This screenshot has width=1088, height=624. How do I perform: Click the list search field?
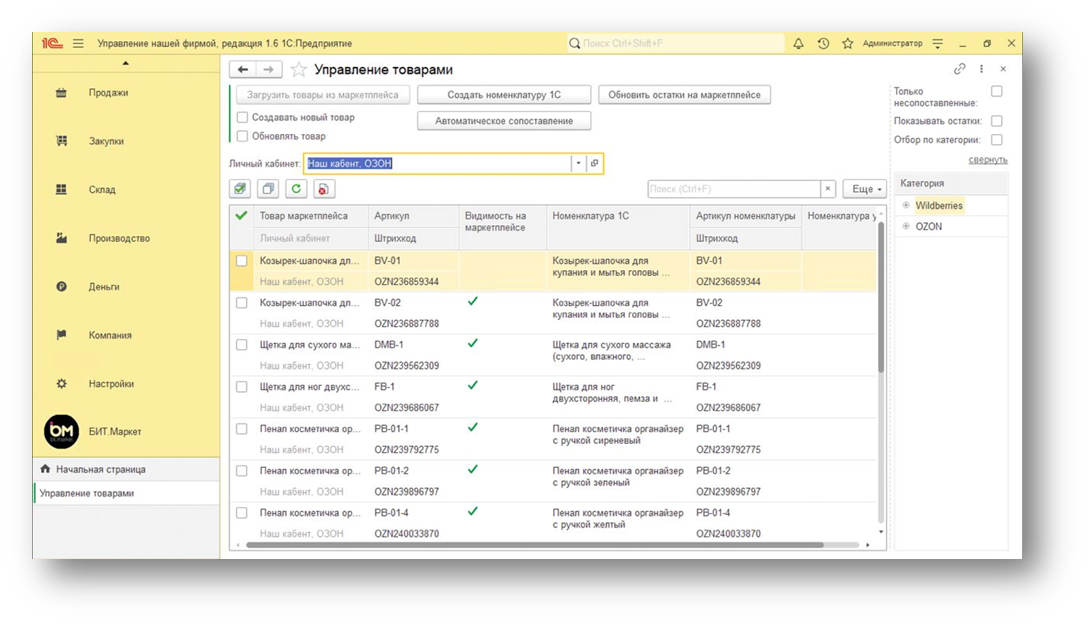pyautogui.click(x=734, y=189)
